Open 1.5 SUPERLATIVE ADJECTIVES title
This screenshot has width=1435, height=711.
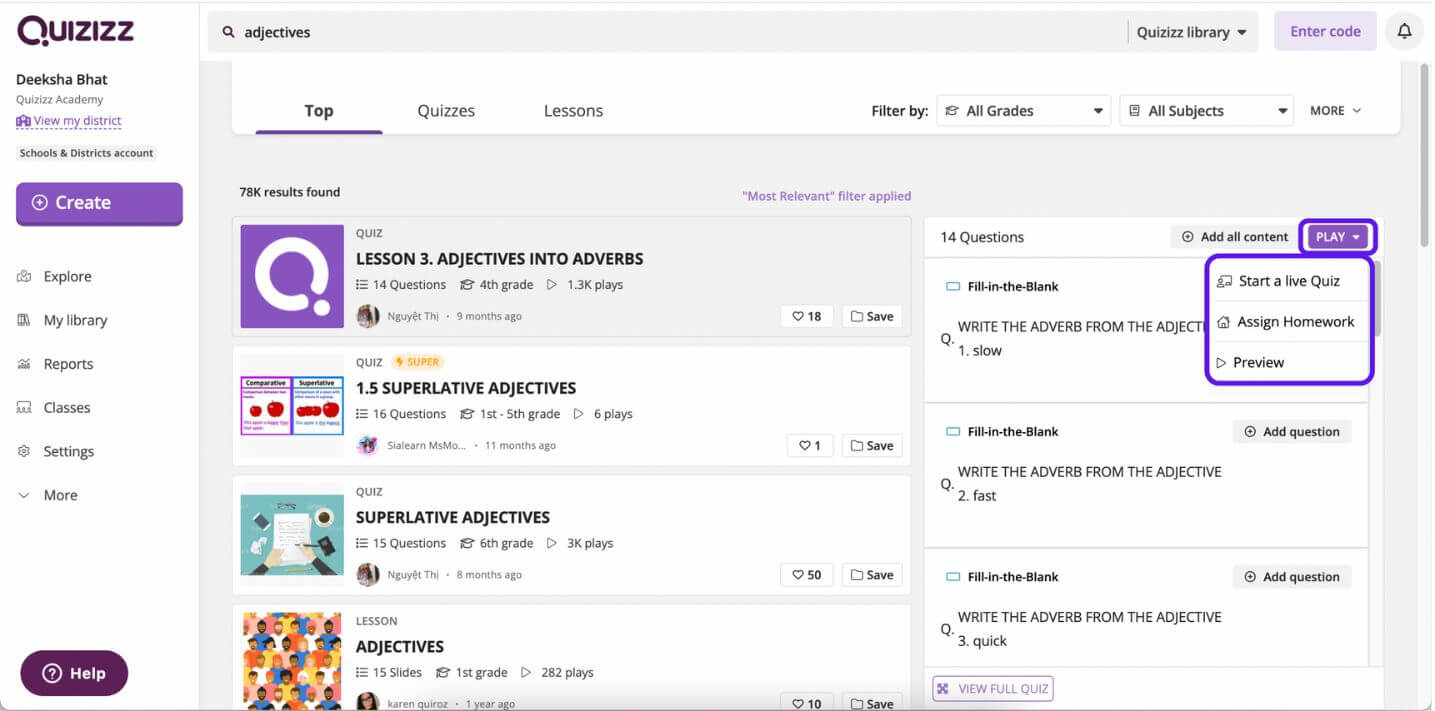coord(466,388)
